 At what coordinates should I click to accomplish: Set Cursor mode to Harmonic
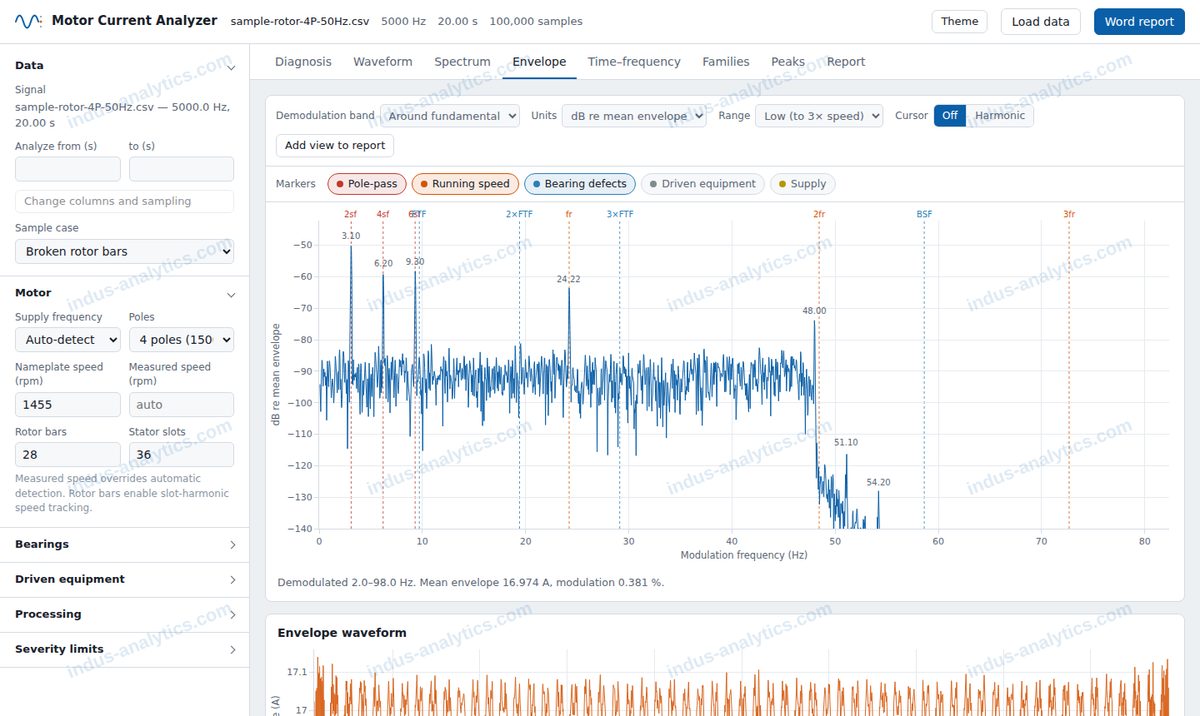1000,116
